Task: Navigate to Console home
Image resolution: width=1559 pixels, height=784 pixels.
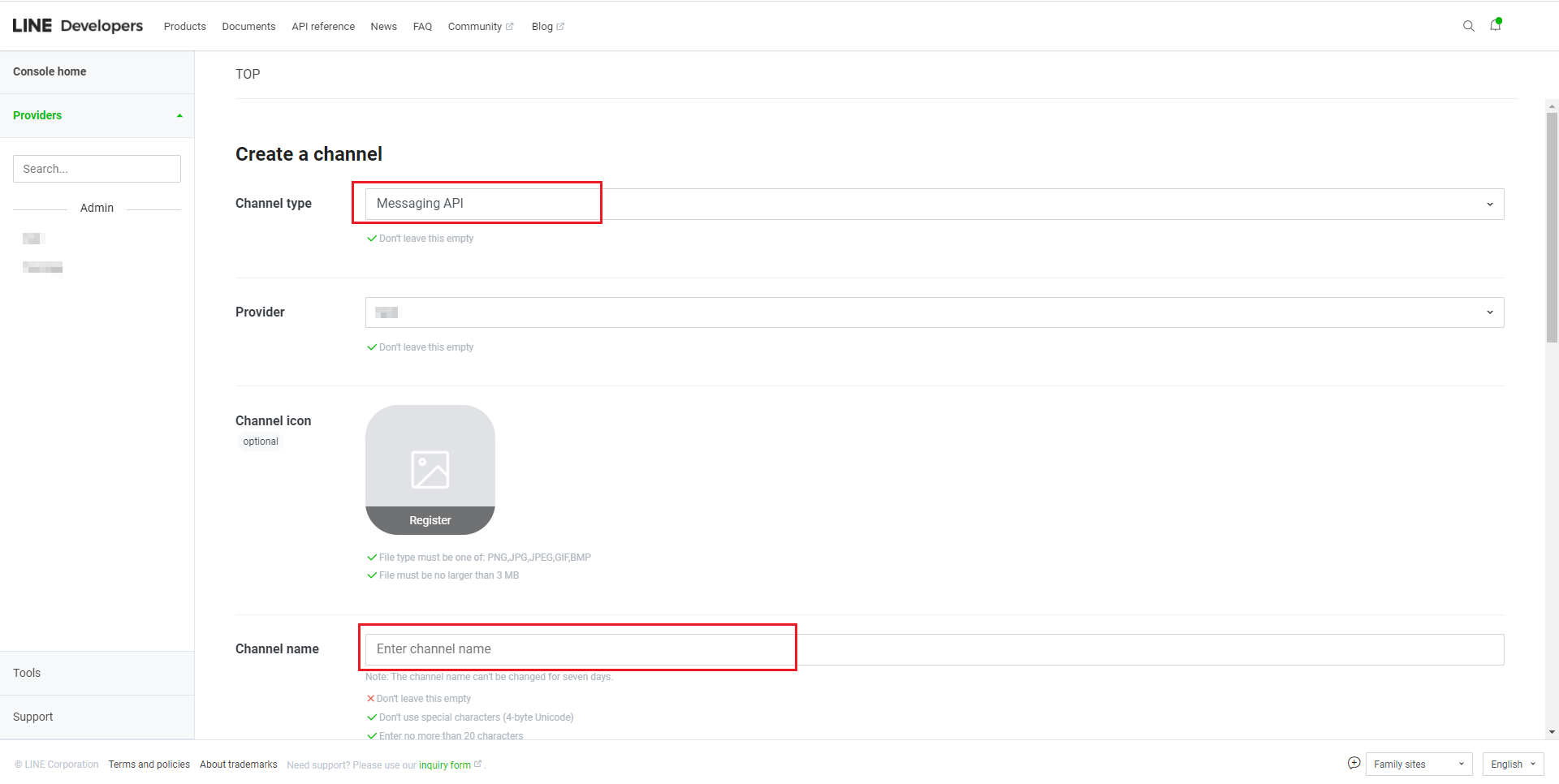Action: click(50, 71)
